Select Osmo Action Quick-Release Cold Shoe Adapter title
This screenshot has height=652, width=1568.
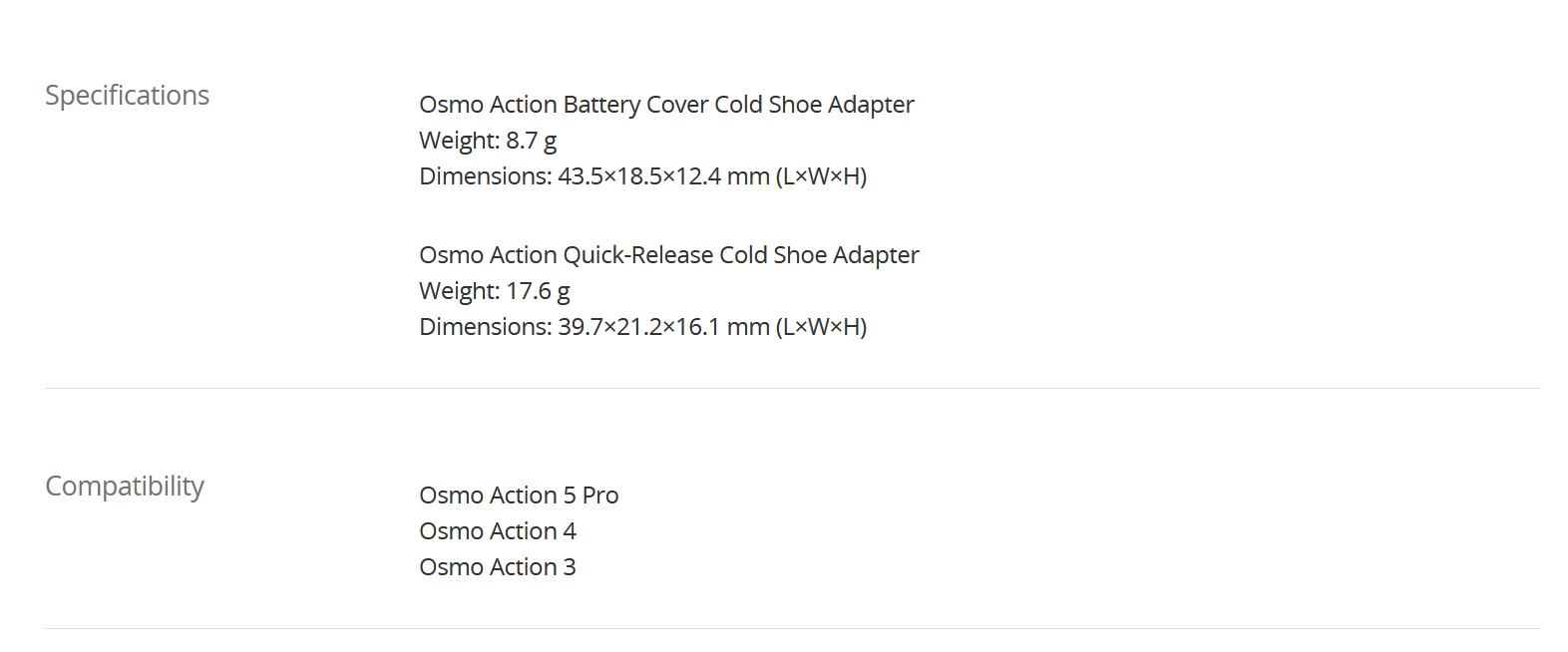[x=669, y=255]
